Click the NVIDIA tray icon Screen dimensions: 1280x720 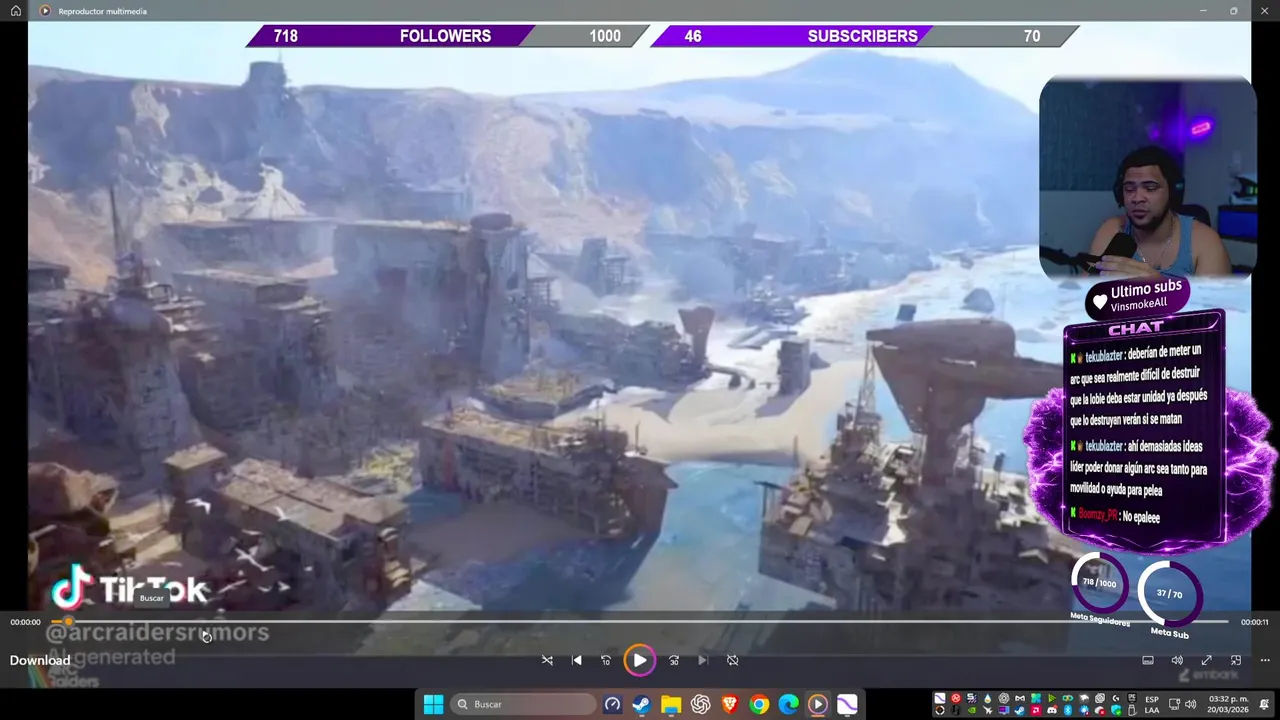(972, 710)
